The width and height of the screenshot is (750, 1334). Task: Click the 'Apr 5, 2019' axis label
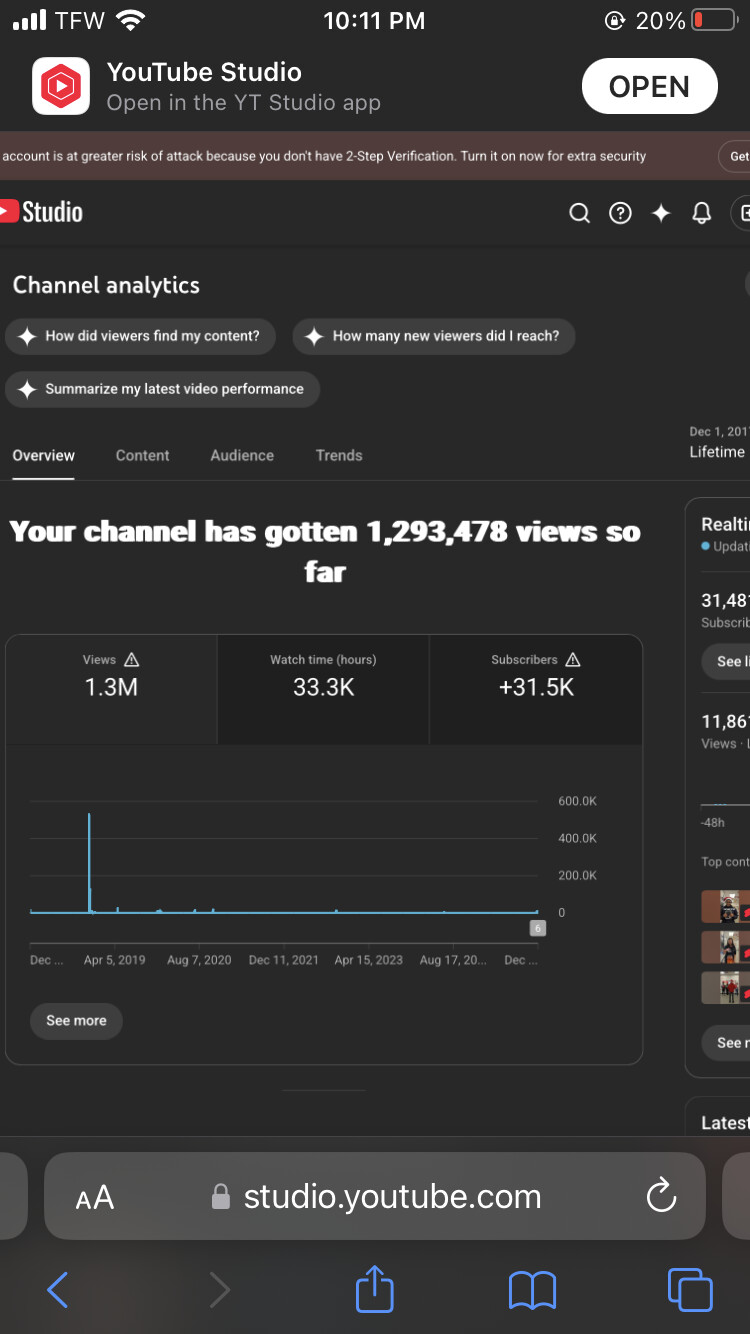(115, 960)
